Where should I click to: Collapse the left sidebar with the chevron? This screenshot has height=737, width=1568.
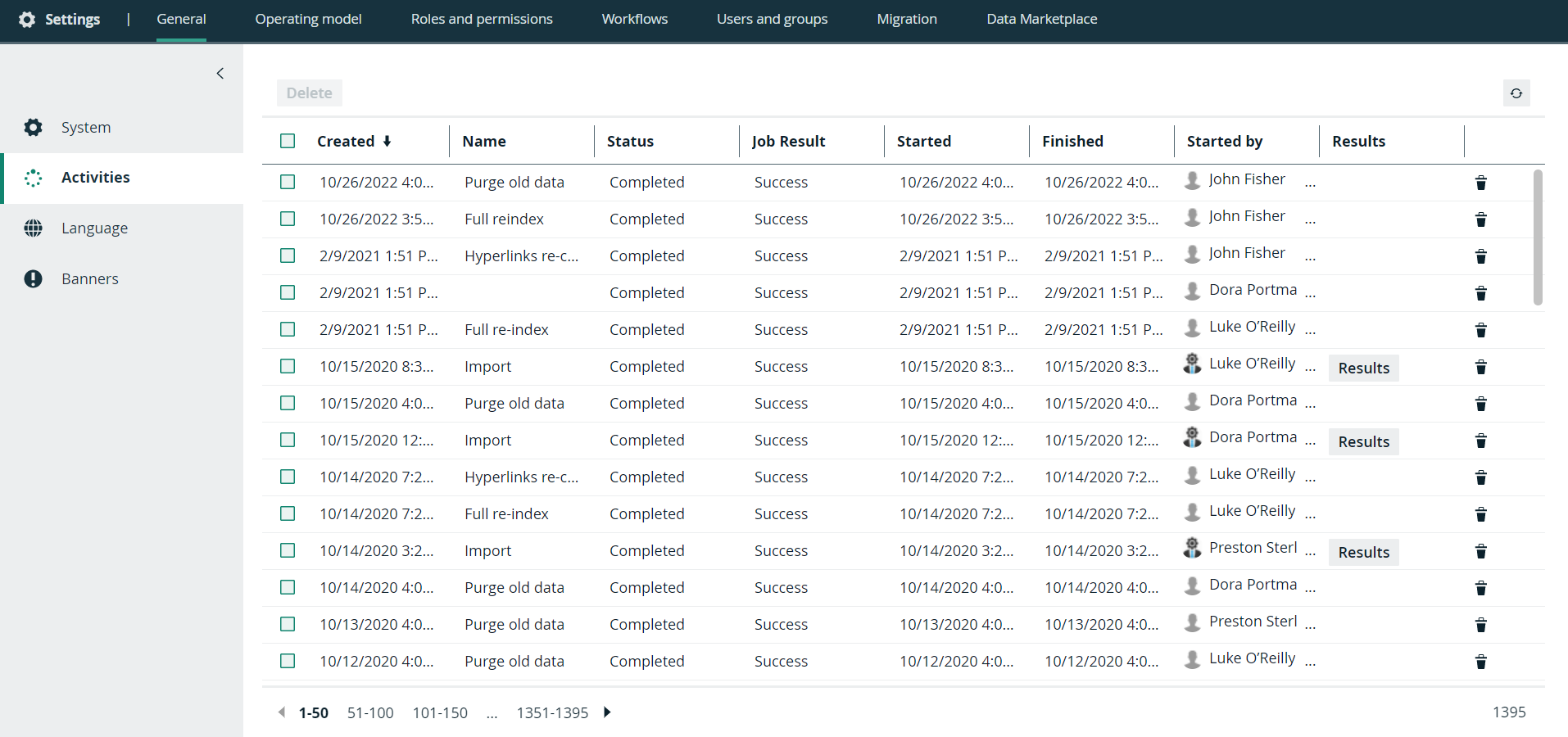tap(220, 74)
